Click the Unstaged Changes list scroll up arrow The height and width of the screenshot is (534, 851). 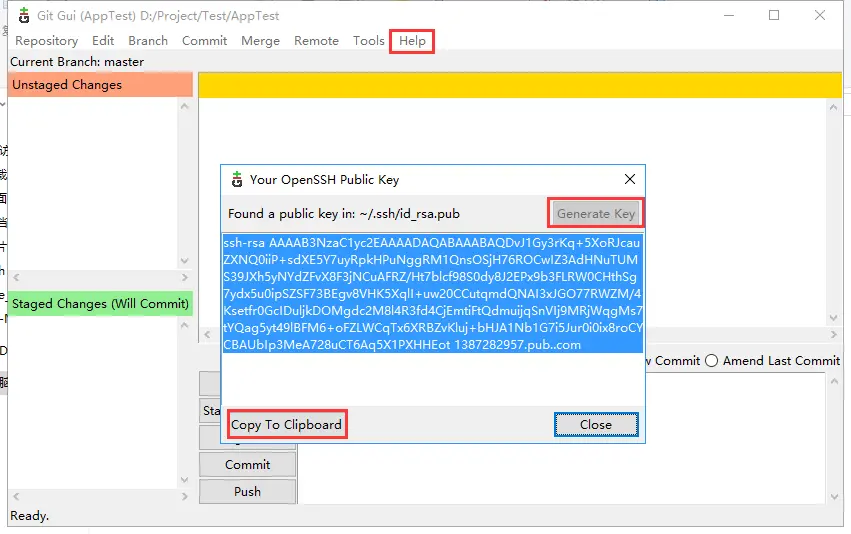pos(185,106)
